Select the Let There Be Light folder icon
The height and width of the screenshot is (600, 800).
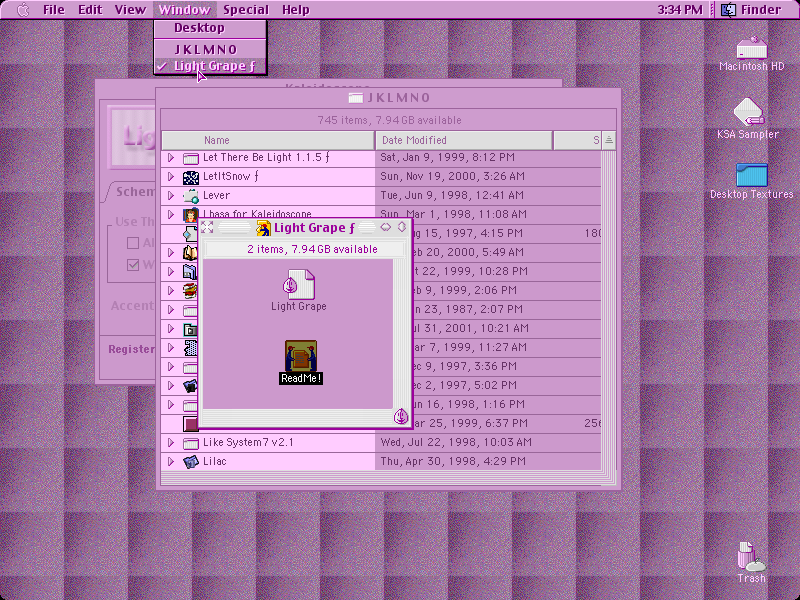191,158
